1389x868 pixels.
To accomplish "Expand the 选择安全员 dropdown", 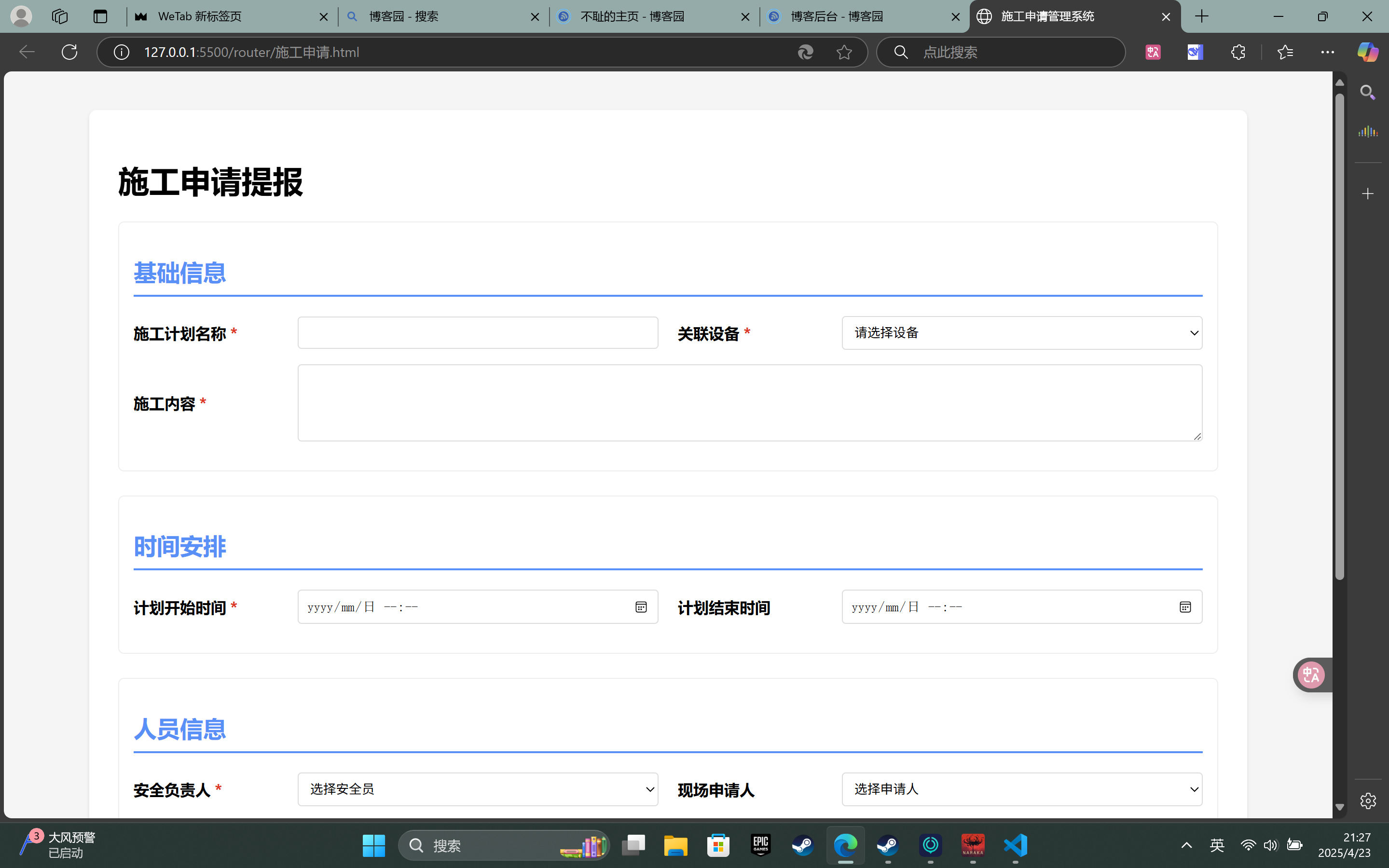I will (478, 789).
